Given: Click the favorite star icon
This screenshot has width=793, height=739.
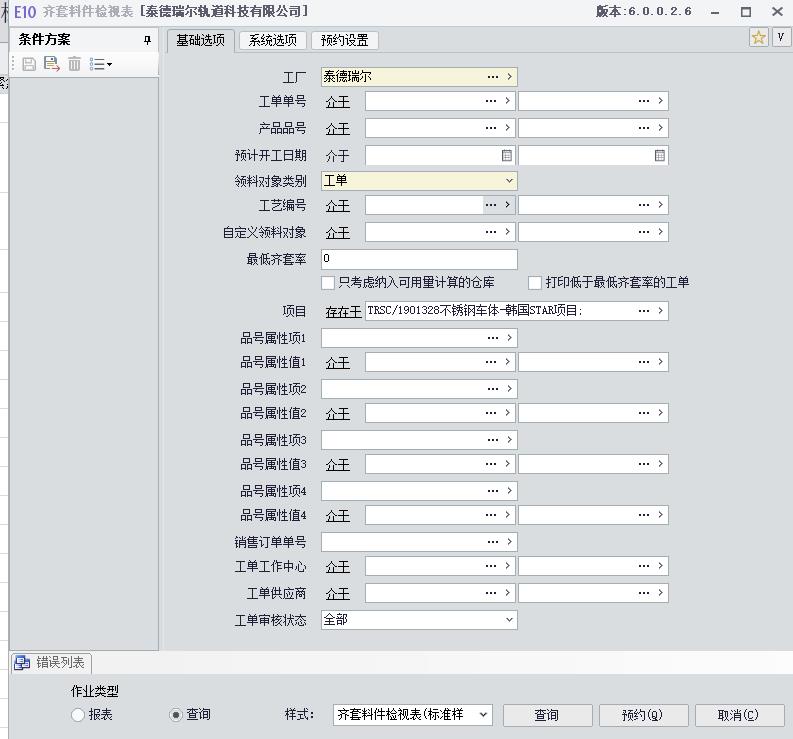Looking at the screenshot, I should click(x=758, y=37).
